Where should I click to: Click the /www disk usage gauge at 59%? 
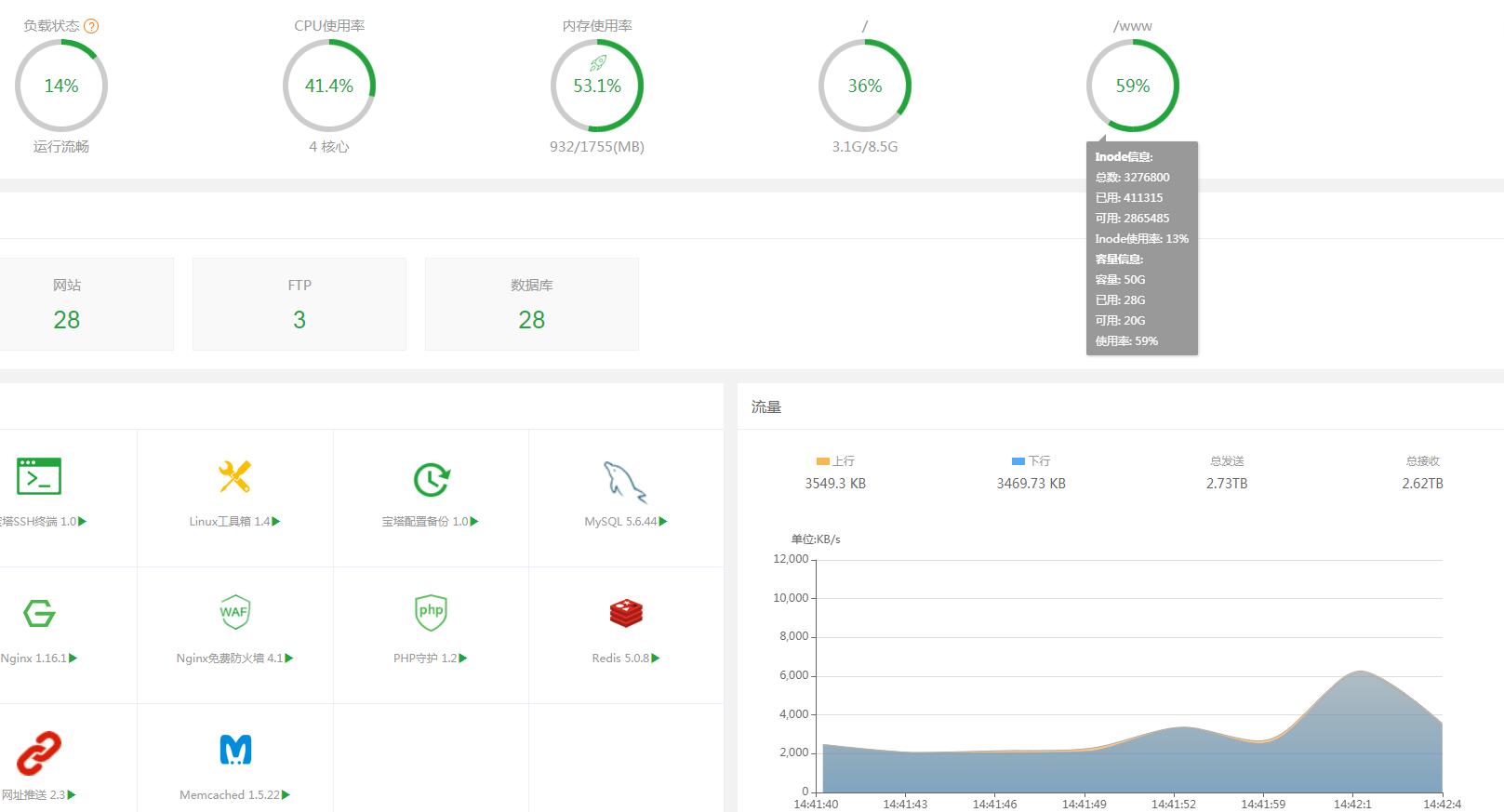[x=1132, y=86]
